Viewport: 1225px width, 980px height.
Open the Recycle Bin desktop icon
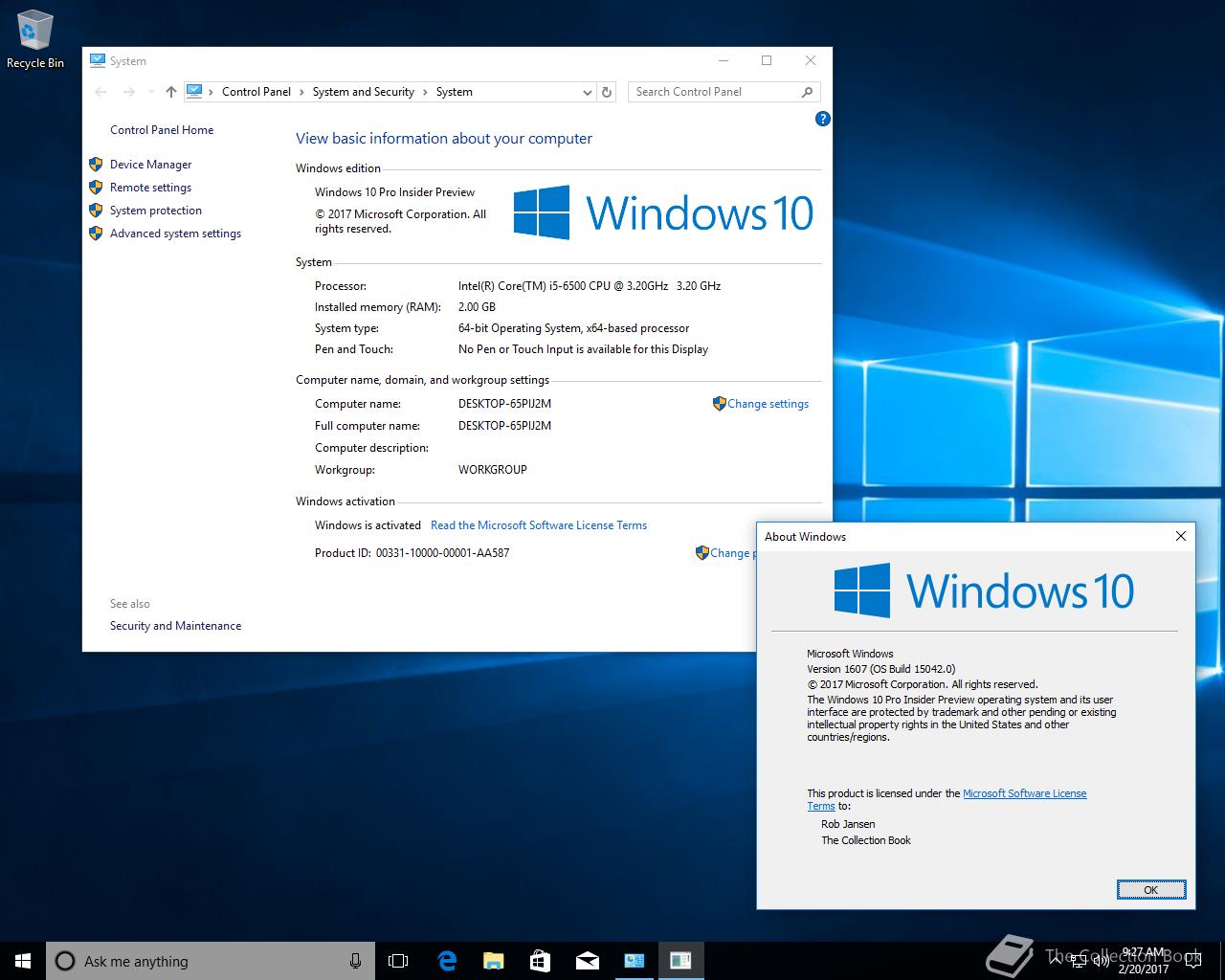pos(34,40)
